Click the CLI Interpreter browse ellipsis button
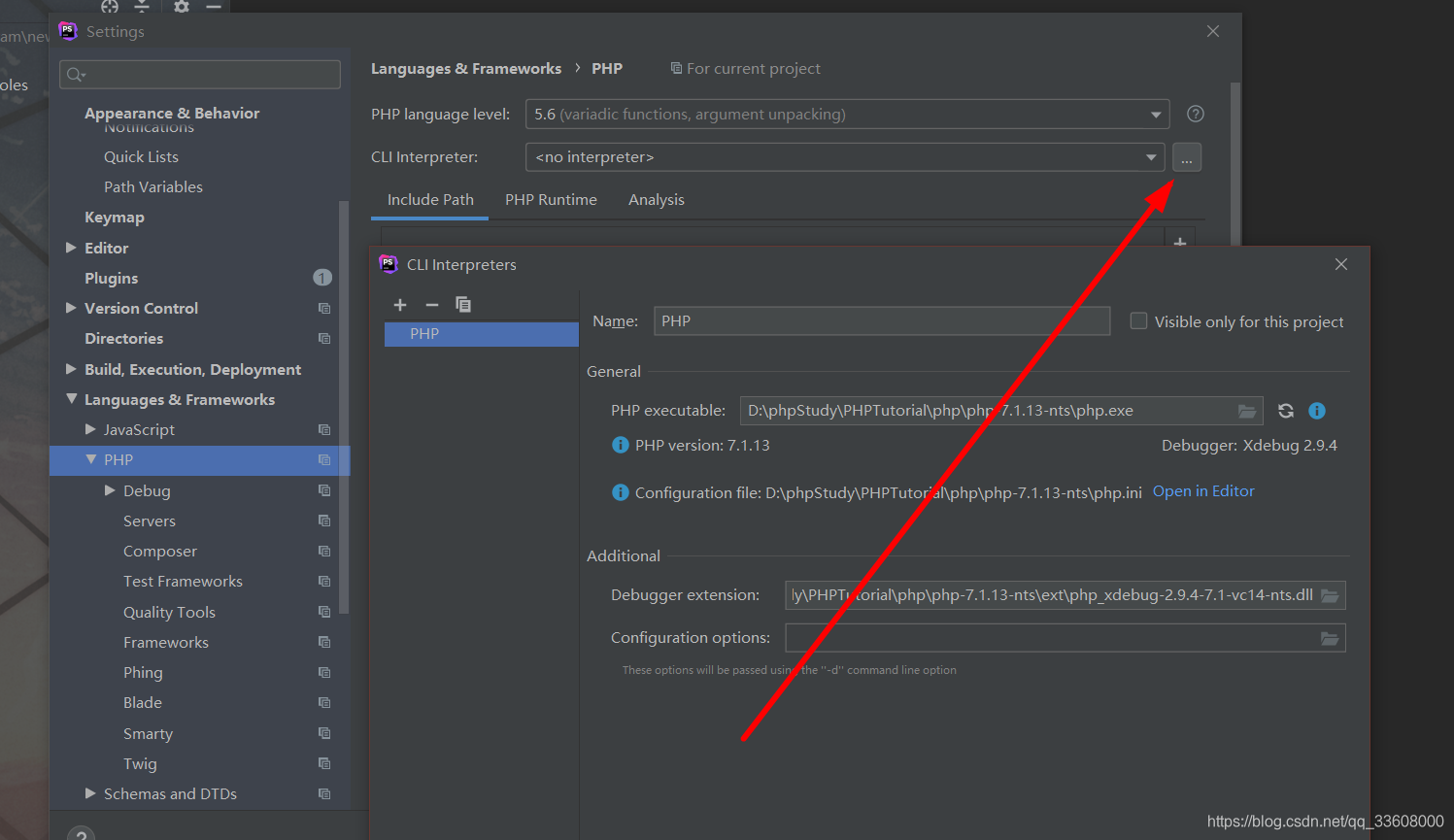Image resolution: width=1454 pixels, height=840 pixels. (1187, 157)
